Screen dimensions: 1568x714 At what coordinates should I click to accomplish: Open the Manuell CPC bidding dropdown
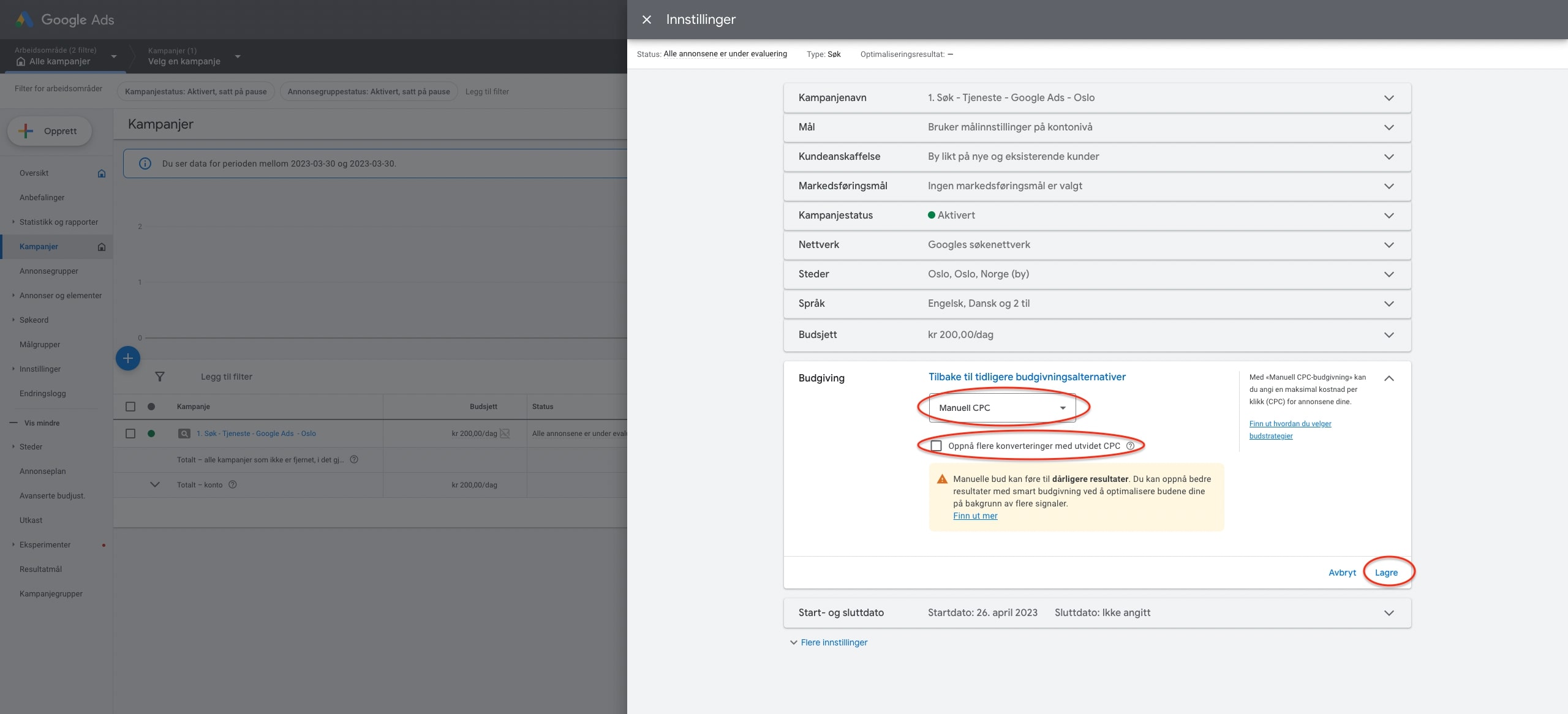[x=1002, y=408]
